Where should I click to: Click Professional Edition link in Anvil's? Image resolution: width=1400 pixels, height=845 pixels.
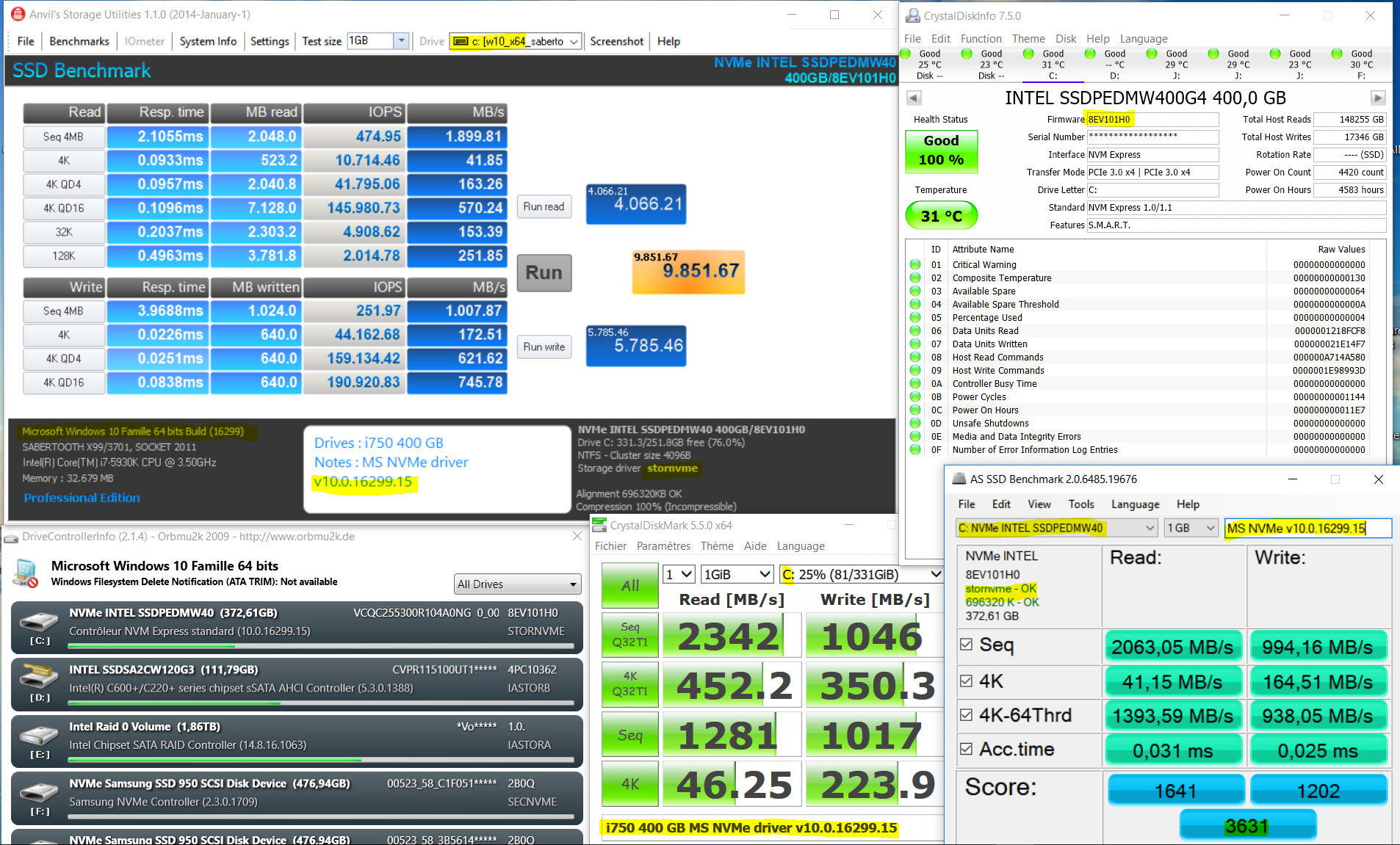[82, 498]
